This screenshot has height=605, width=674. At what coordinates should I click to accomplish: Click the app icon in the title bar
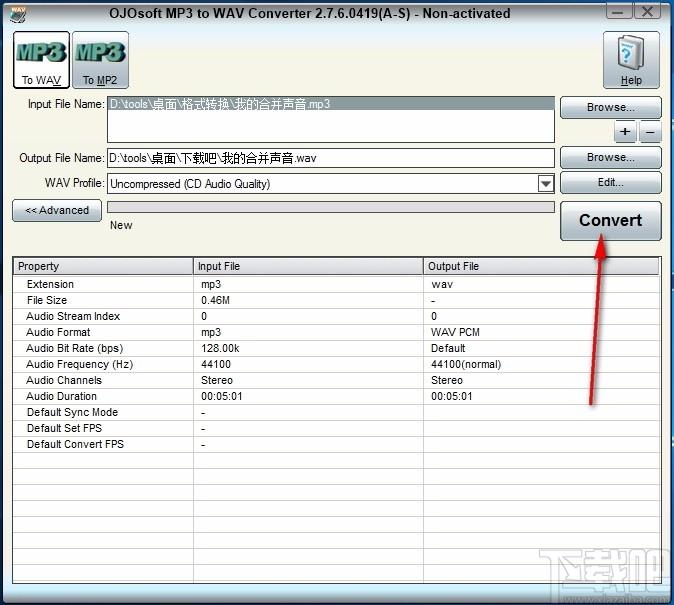(x=18, y=14)
